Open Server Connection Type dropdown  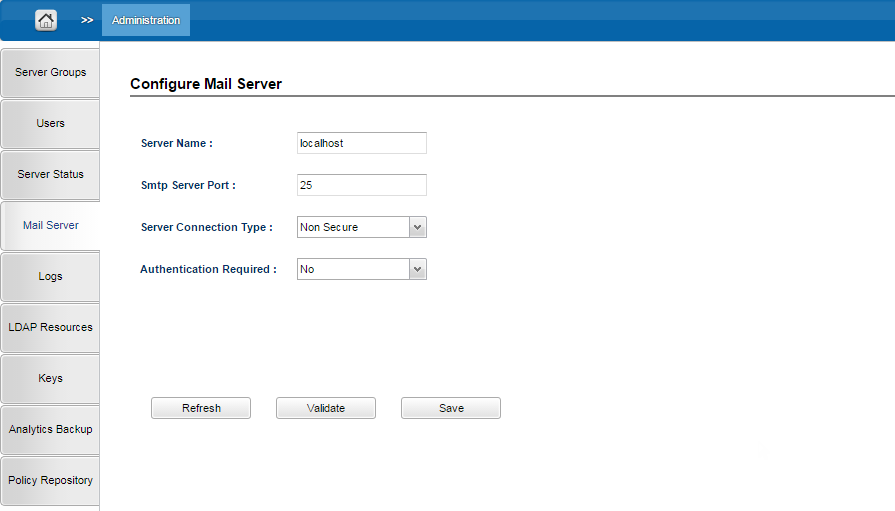pyautogui.click(x=362, y=227)
